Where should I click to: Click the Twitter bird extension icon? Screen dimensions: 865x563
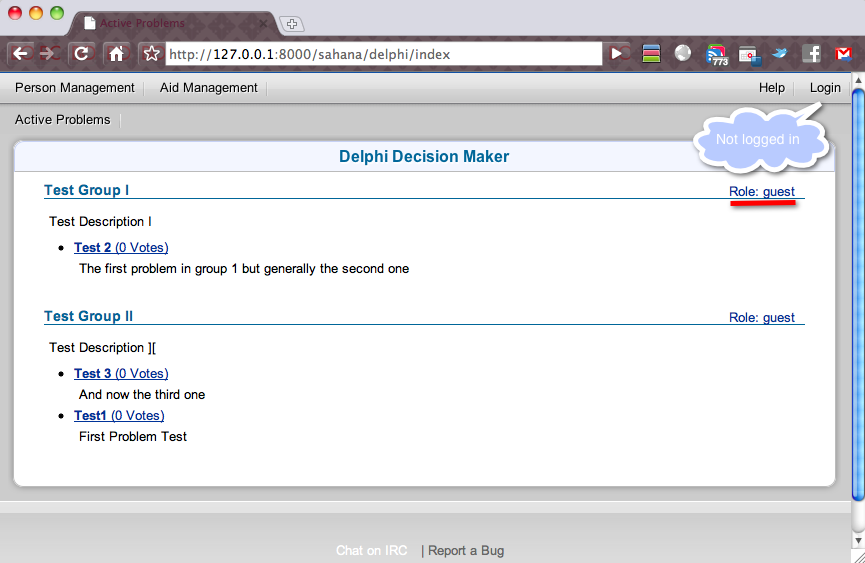pyautogui.click(x=779, y=54)
